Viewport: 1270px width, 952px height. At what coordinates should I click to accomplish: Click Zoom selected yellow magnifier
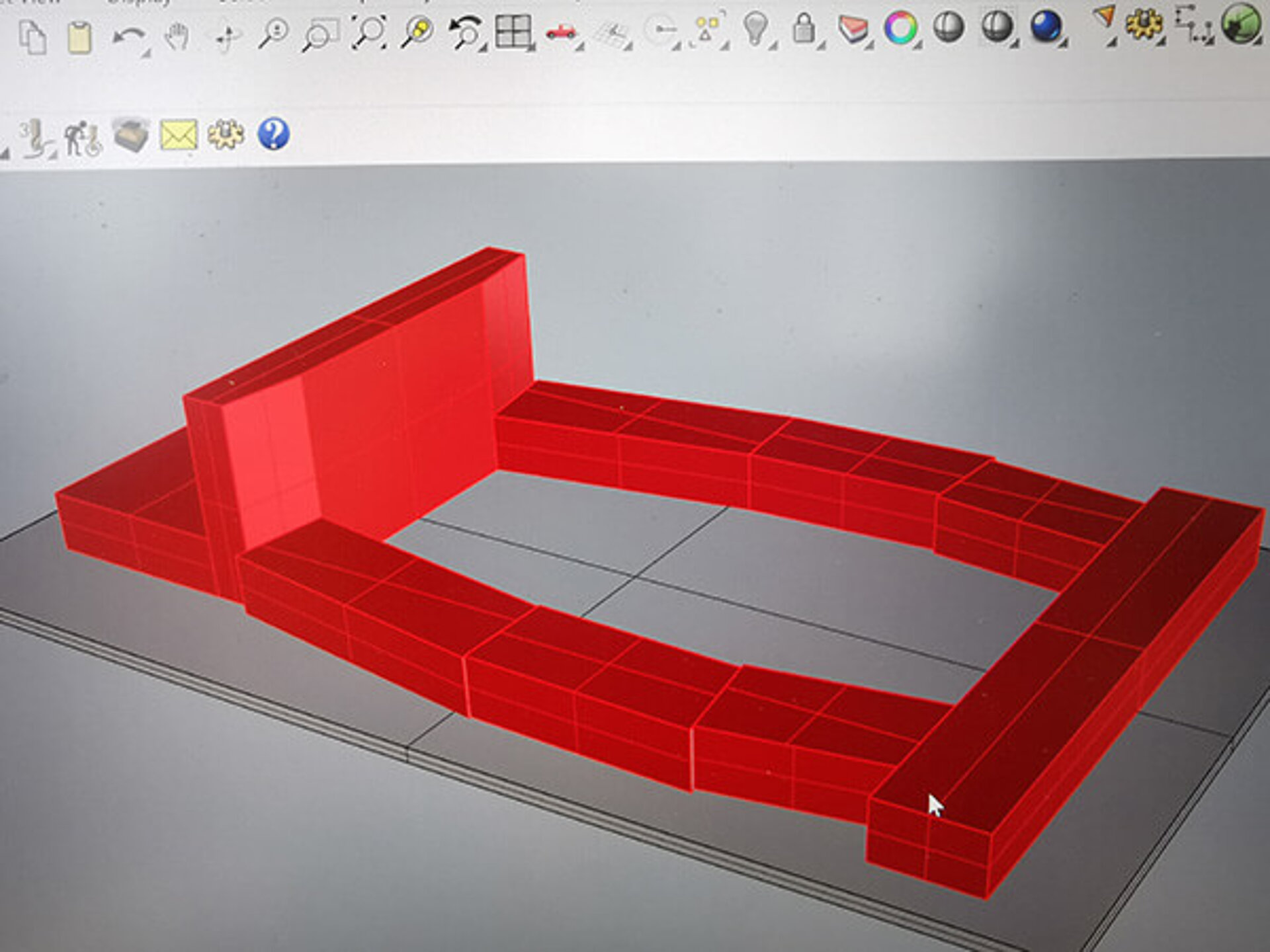[418, 32]
